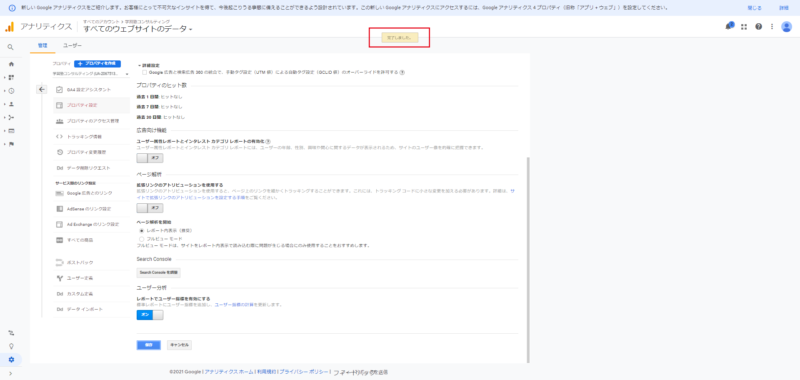Open the Google apps grid icon
The height and width of the screenshot is (380, 800).
pyautogui.click(x=744, y=27)
